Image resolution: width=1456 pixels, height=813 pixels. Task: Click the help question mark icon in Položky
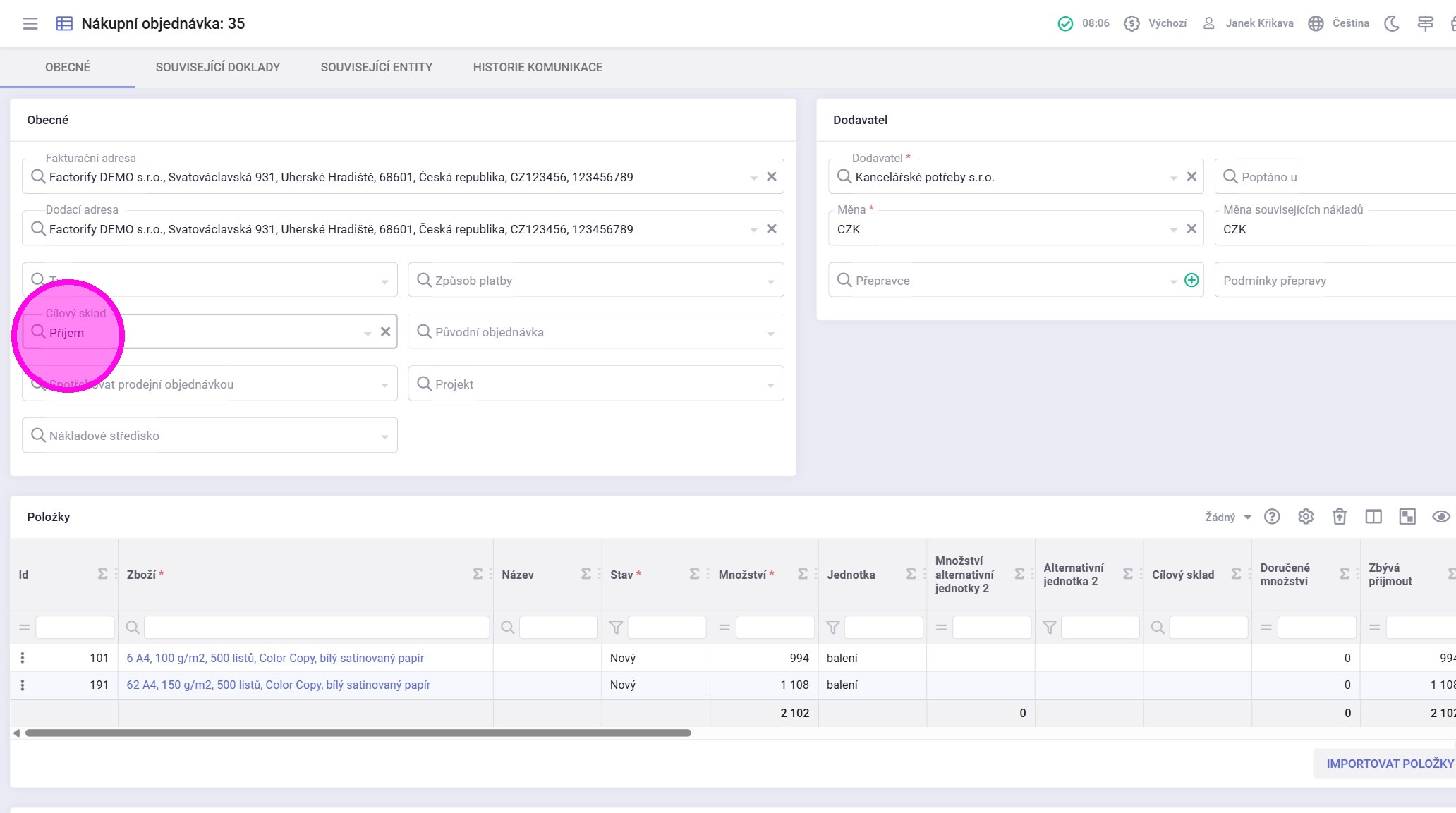coord(1272,517)
